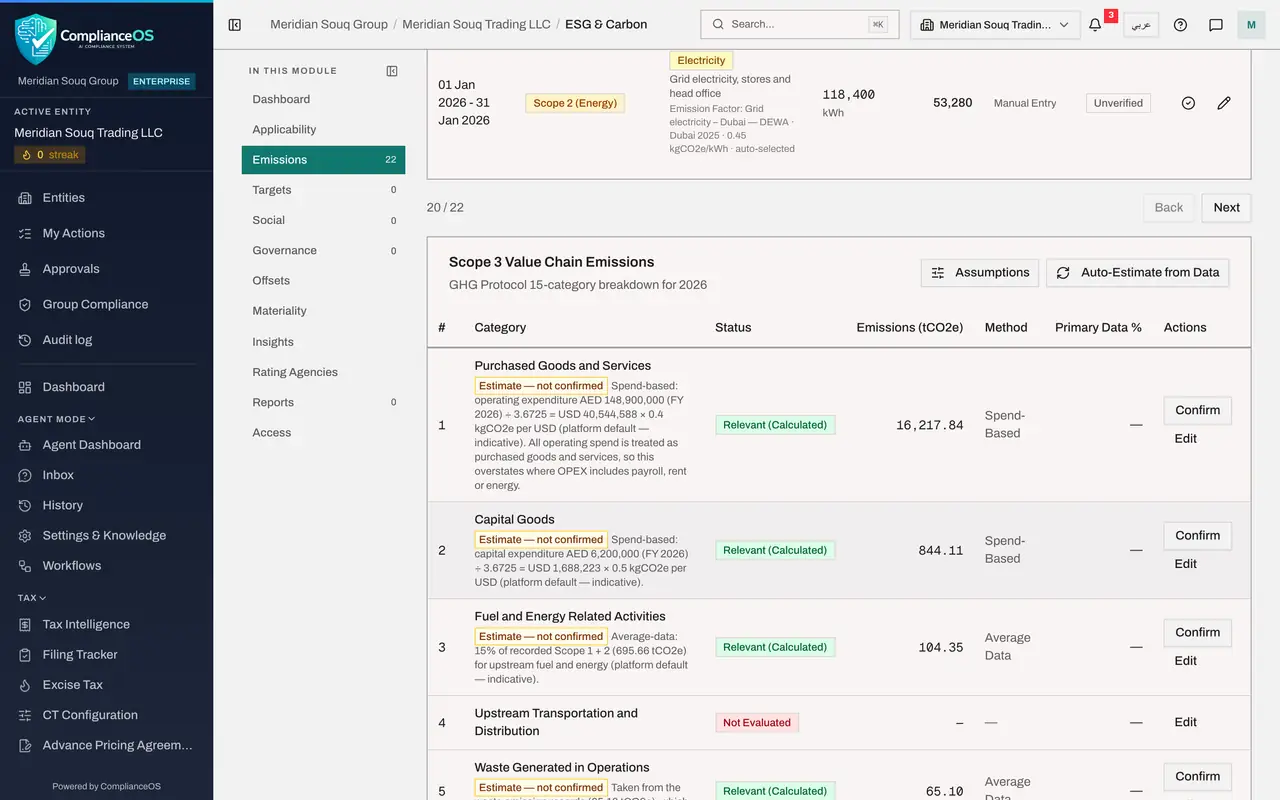Open the Meridian Souq Trading entity dropdown
Image resolution: width=1280 pixels, height=800 pixels.
tap(995, 25)
